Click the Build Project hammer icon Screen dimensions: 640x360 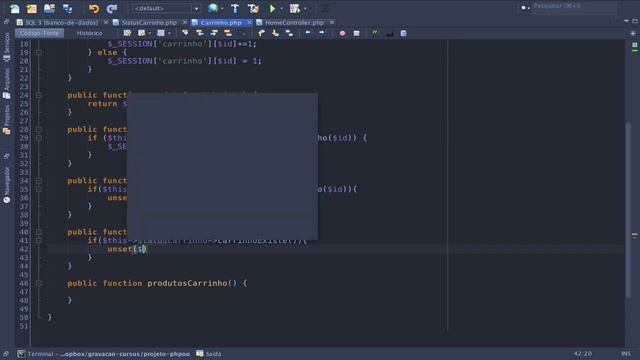[x=235, y=8]
